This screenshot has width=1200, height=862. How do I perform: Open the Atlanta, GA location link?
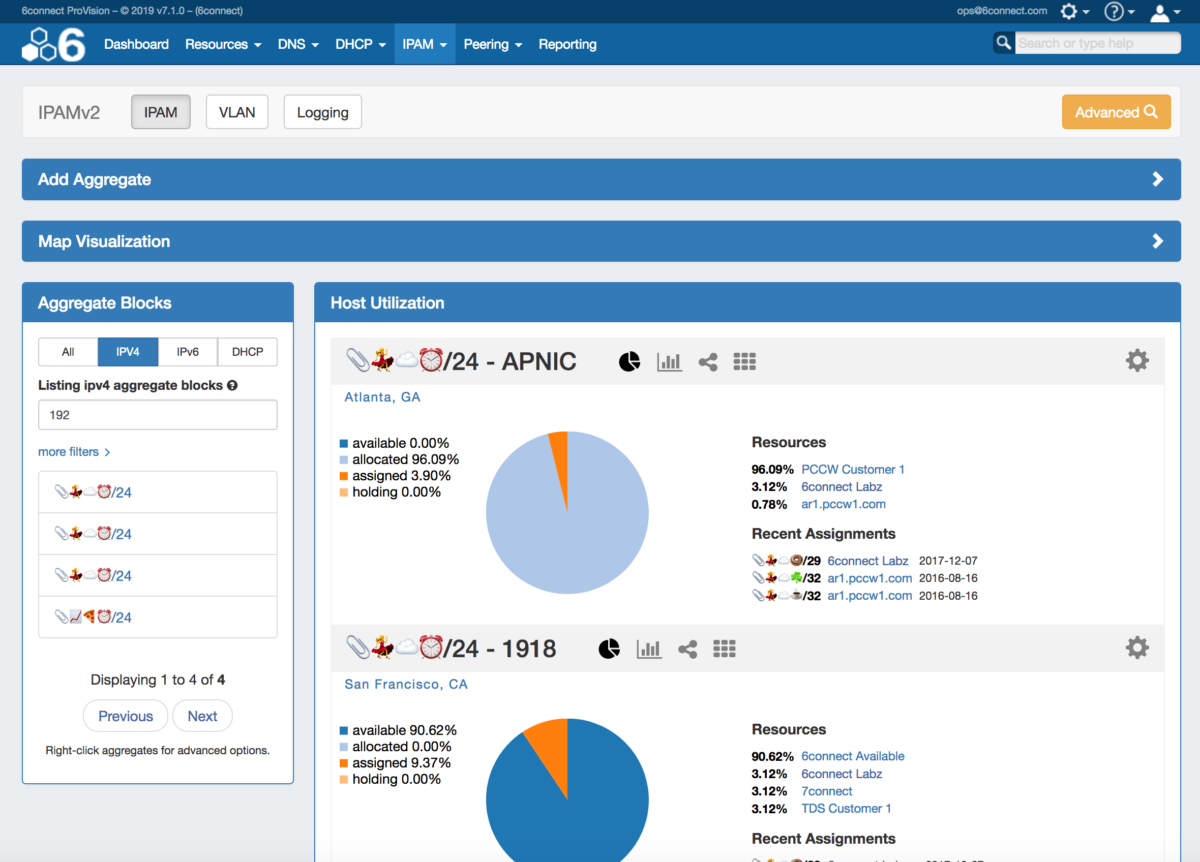tap(383, 397)
